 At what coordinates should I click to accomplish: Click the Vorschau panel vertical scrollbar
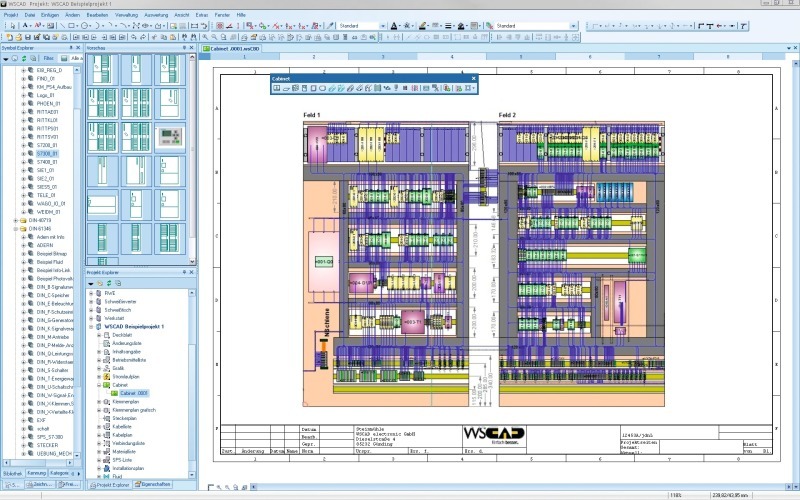pos(192,158)
